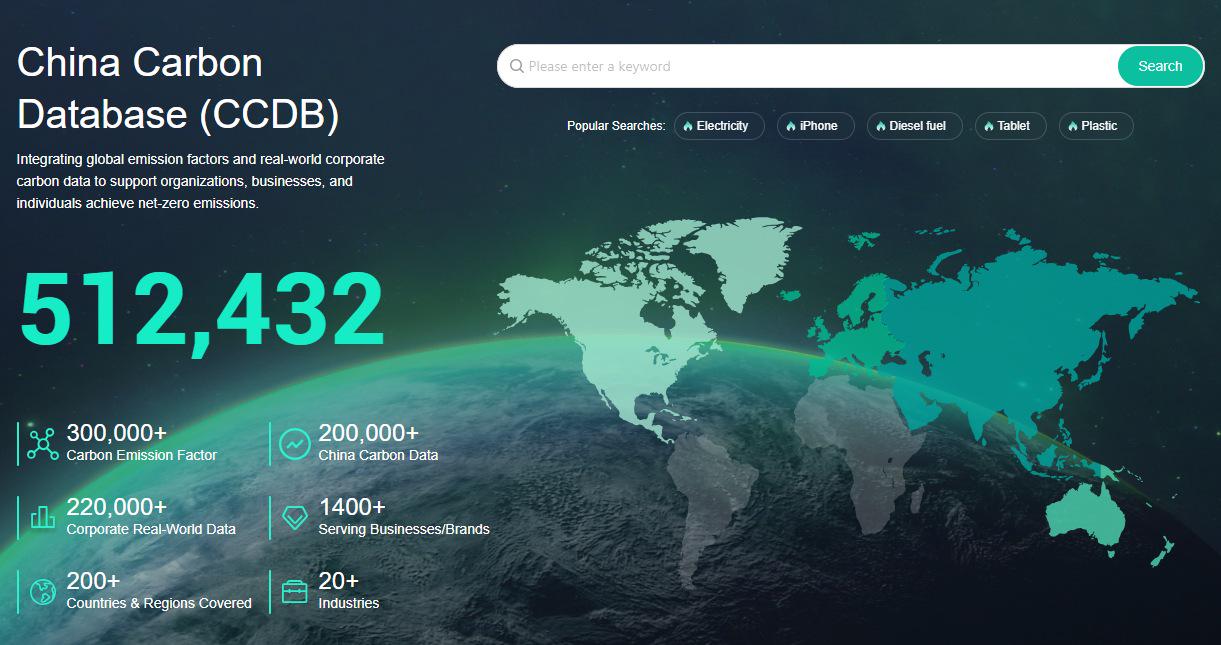Open the Electricity popular search
The height and width of the screenshot is (645, 1221).
(x=719, y=126)
